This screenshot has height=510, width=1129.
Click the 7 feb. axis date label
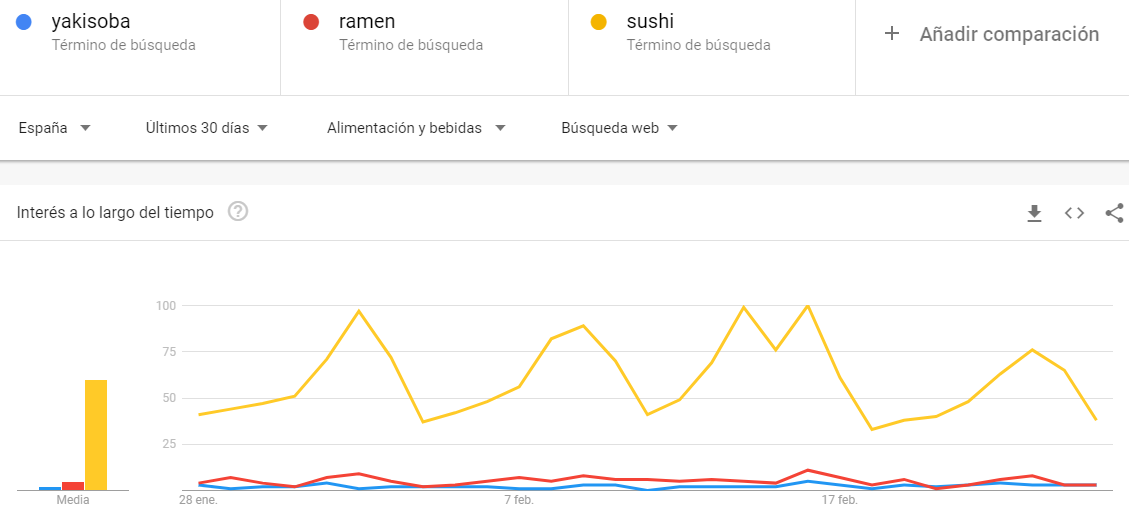click(x=518, y=500)
